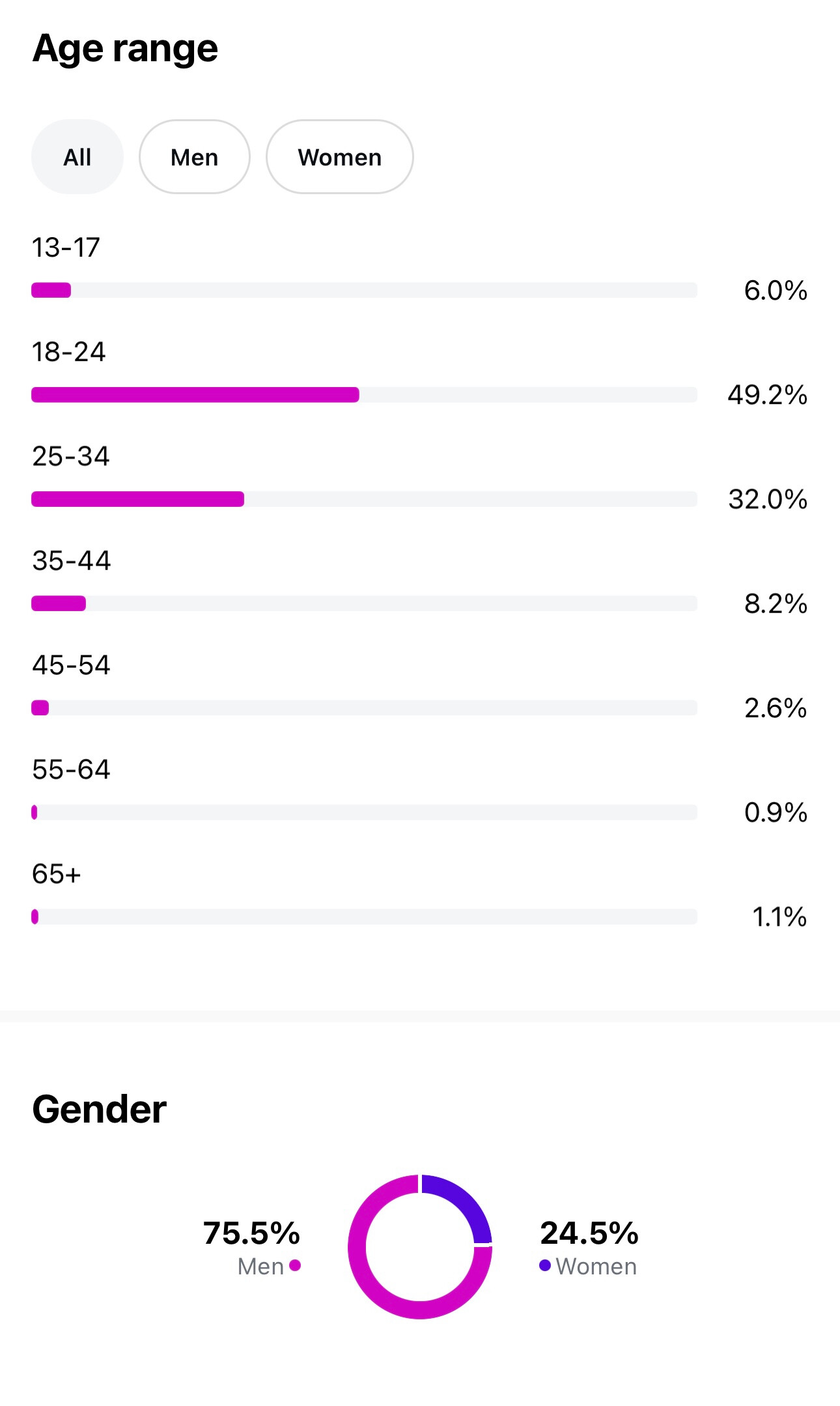Click the 32.0% value label
Viewport: 840px width, 1406px height.
(x=768, y=499)
